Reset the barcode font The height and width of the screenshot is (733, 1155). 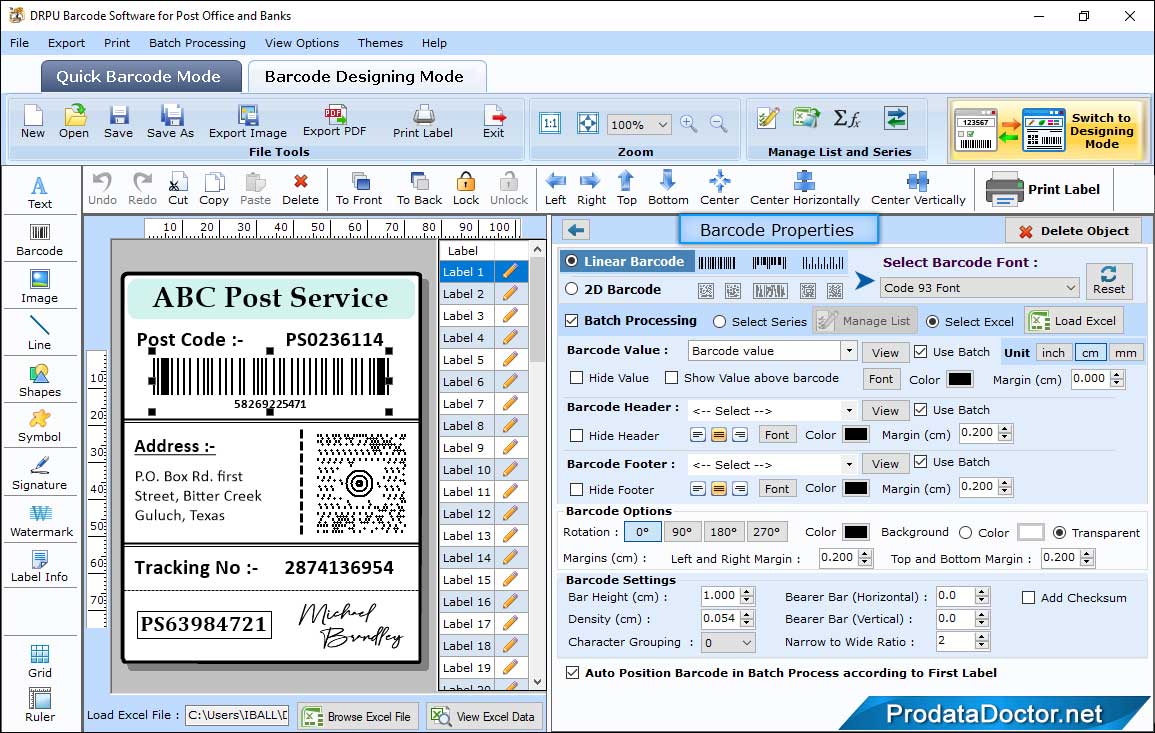coord(1109,281)
